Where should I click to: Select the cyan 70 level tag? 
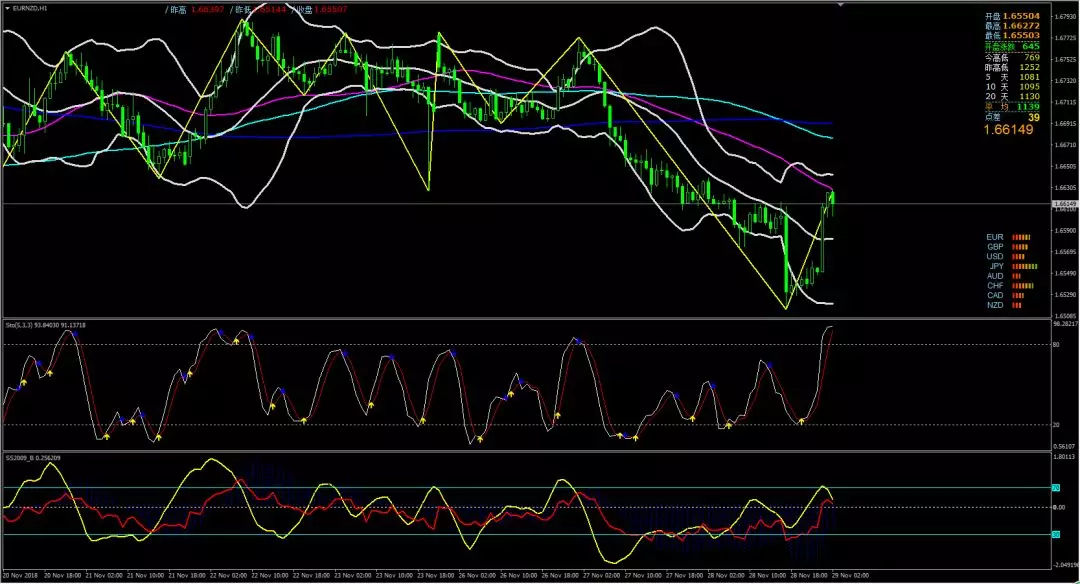[x=1055, y=488]
